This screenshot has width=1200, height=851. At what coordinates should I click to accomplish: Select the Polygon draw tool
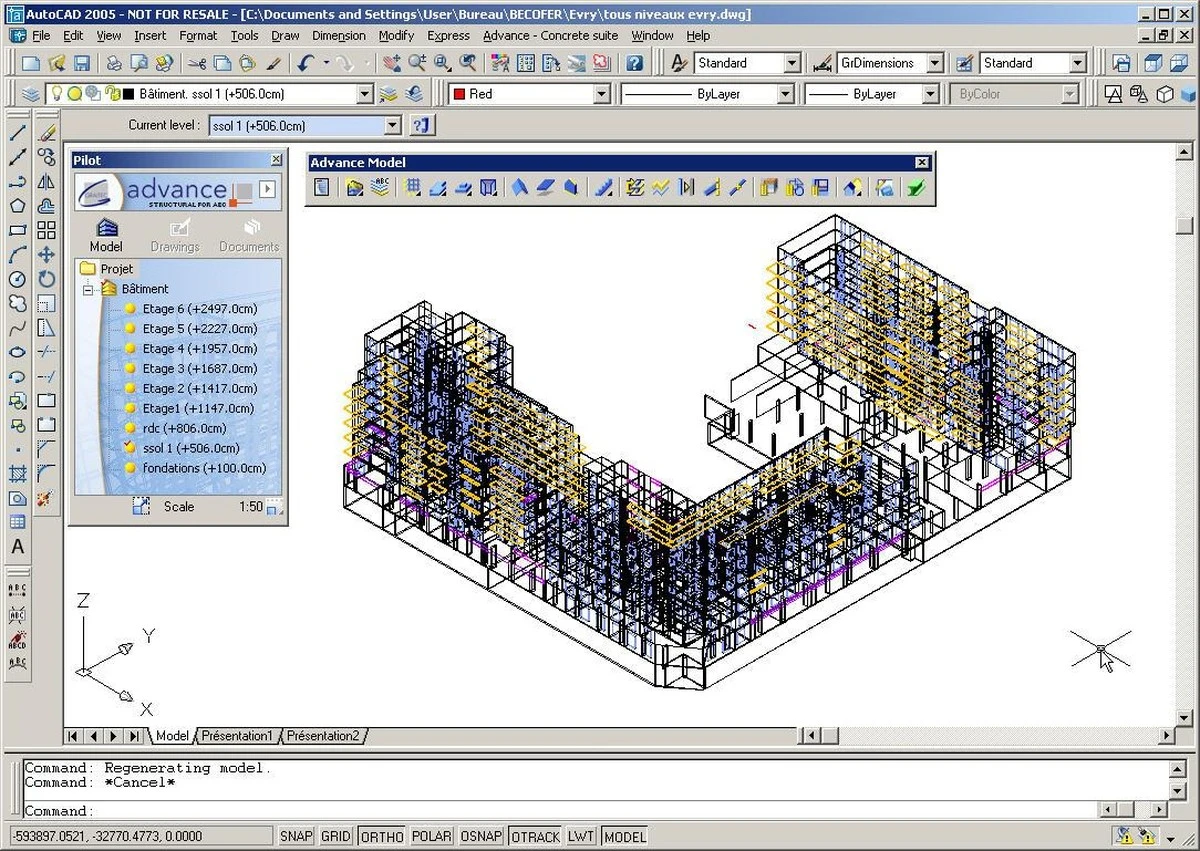tap(17, 206)
